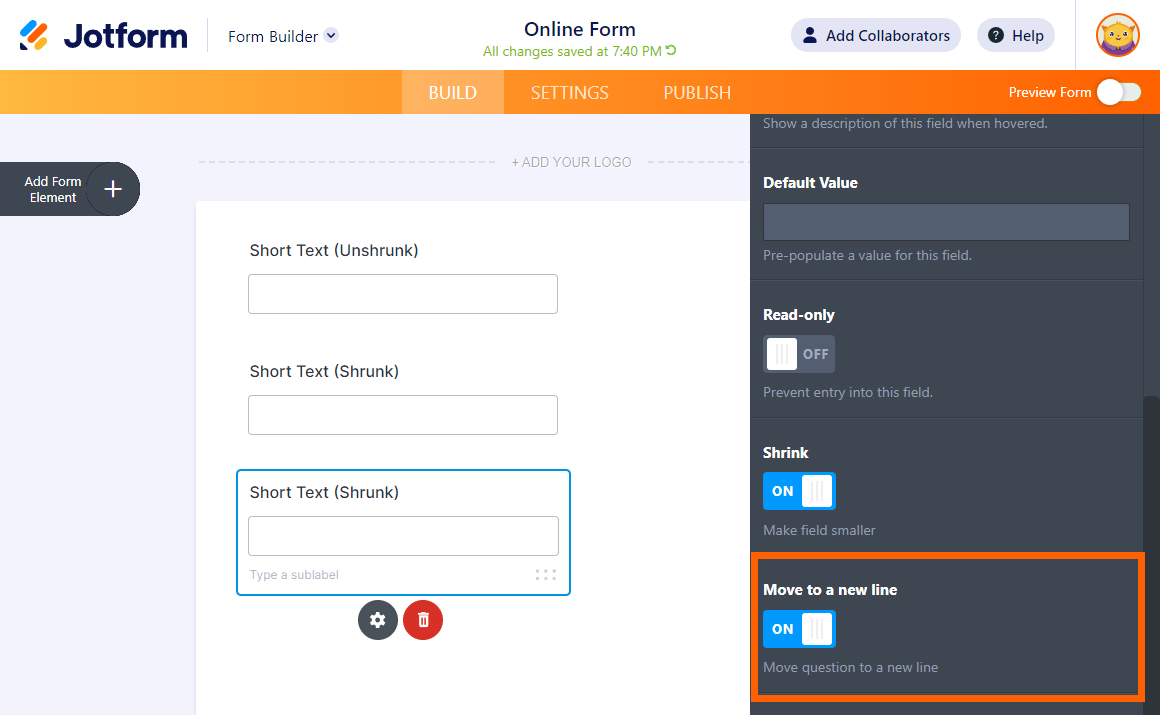
Task: Click the Form Builder label
Action: [x=273, y=36]
